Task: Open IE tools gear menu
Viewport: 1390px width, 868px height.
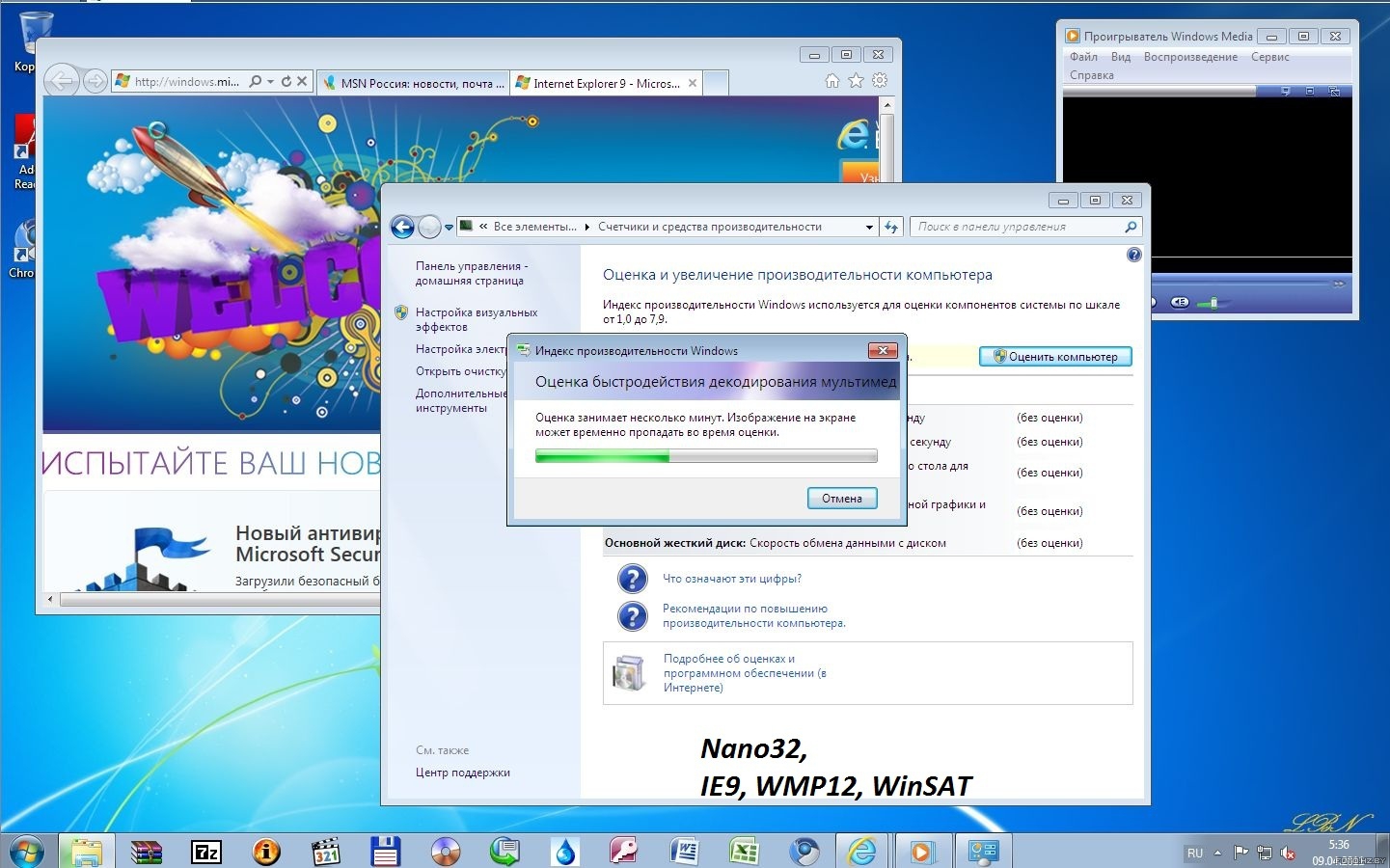Action: [x=880, y=81]
